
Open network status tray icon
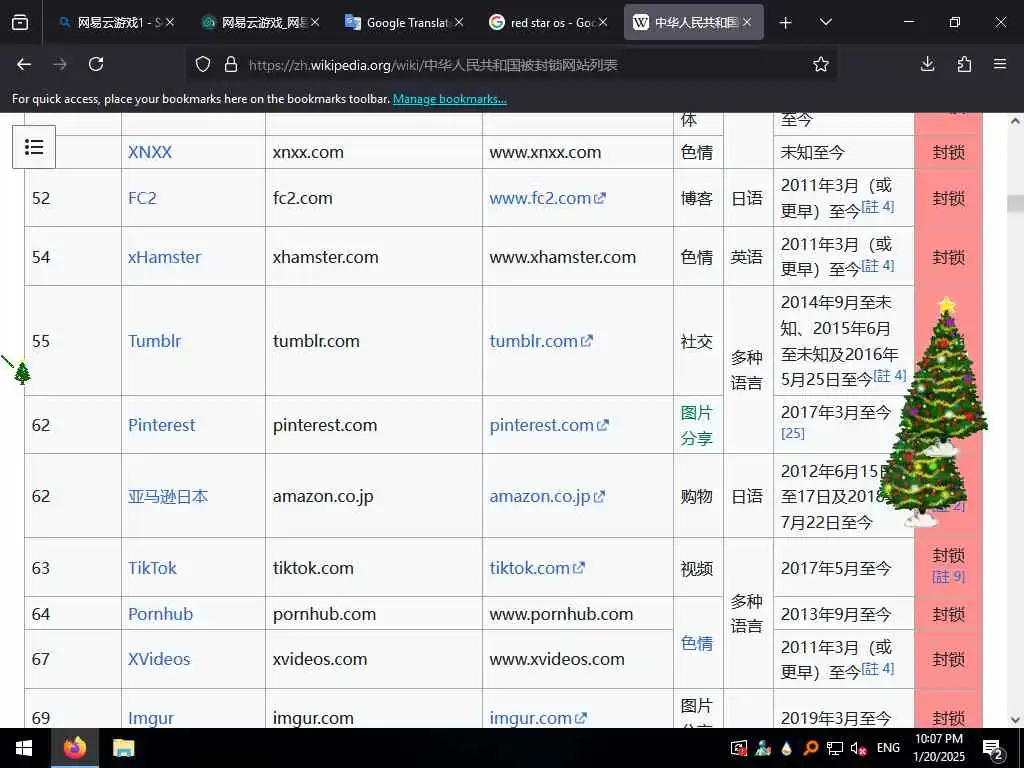pyautogui.click(x=835, y=748)
